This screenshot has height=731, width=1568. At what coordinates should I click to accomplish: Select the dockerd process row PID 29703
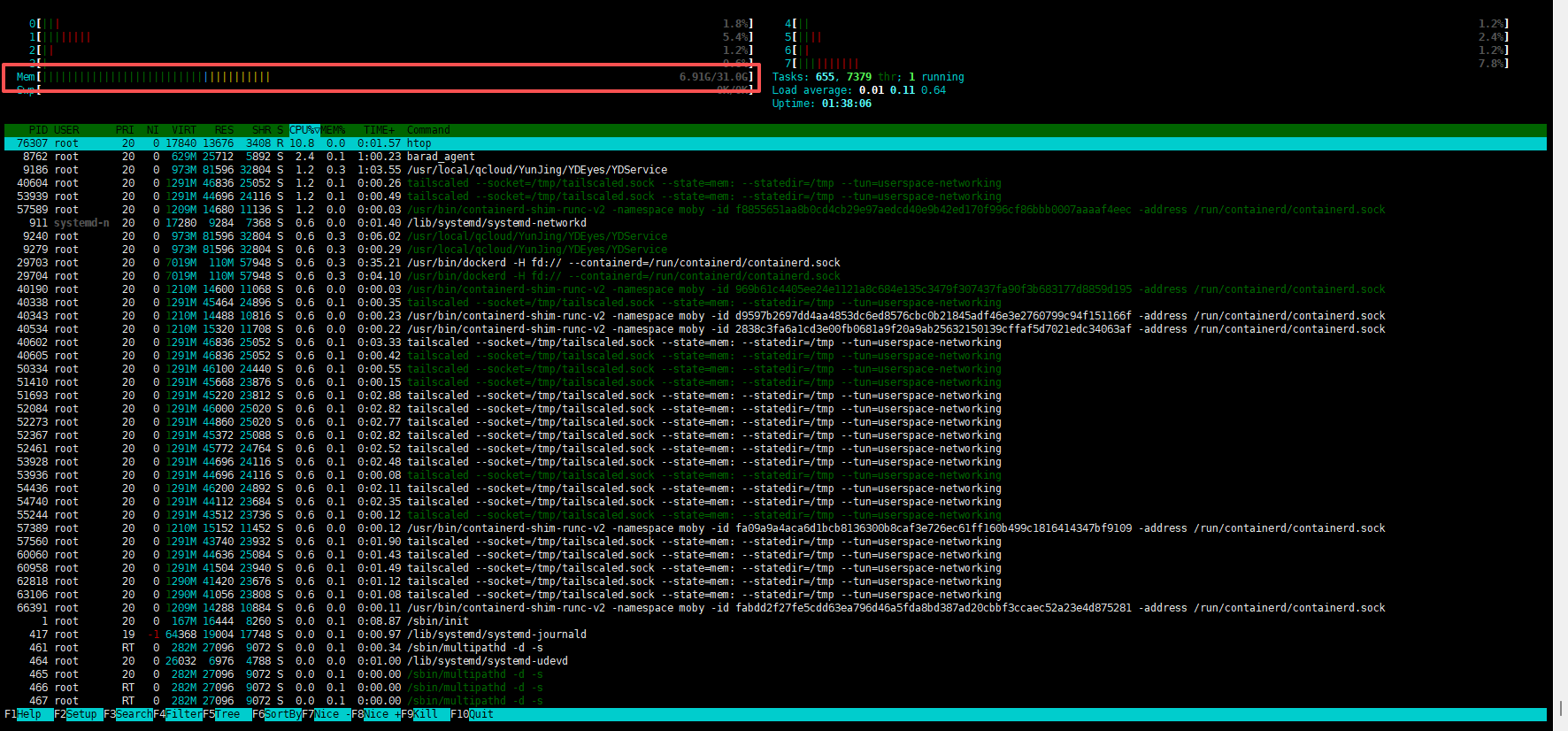click(775, 263)
